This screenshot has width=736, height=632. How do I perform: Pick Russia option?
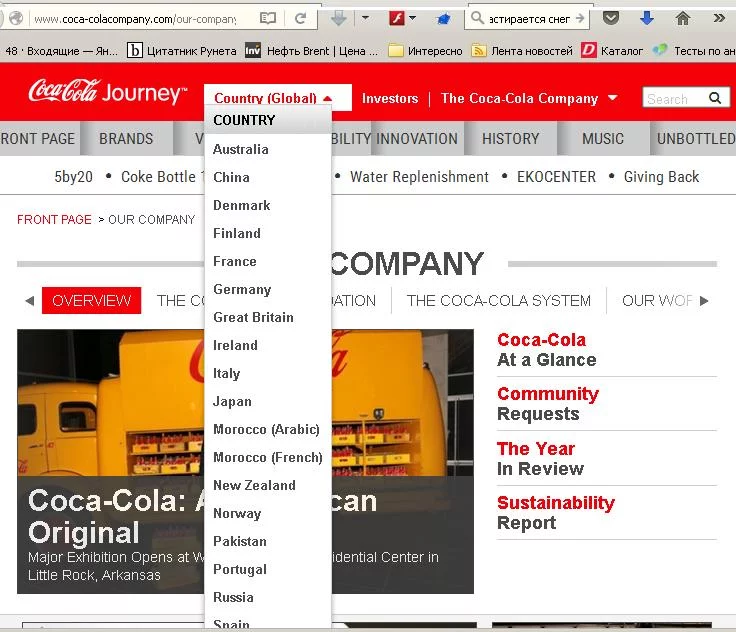coord(233,597)
